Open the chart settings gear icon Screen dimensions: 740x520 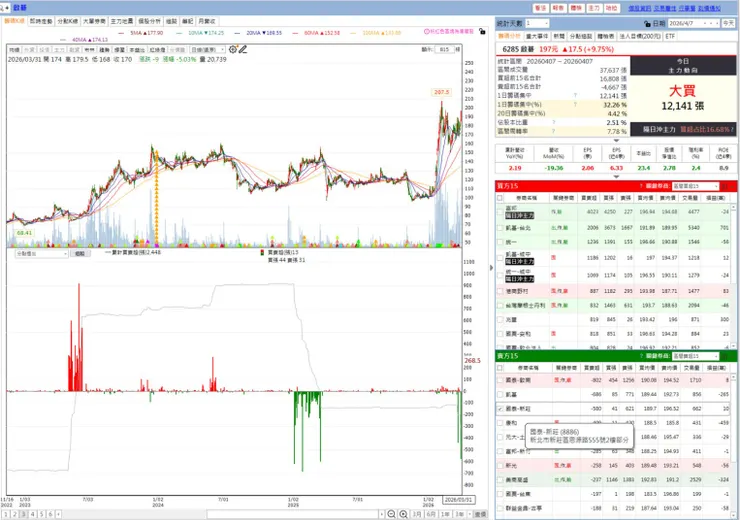233,49
